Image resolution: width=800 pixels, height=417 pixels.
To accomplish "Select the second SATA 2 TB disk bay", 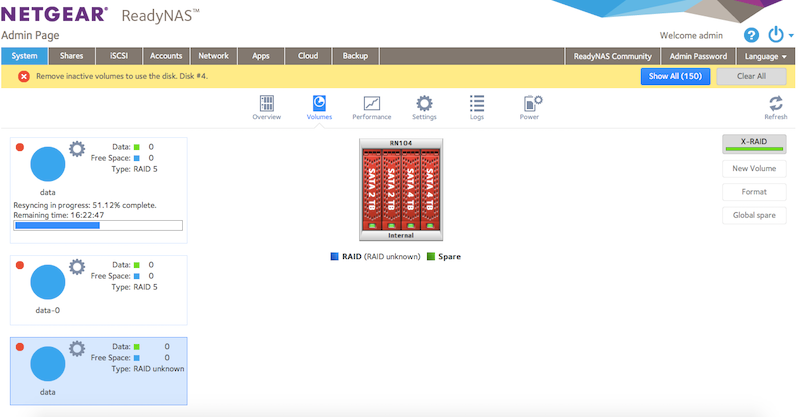I will click(391, 189).
